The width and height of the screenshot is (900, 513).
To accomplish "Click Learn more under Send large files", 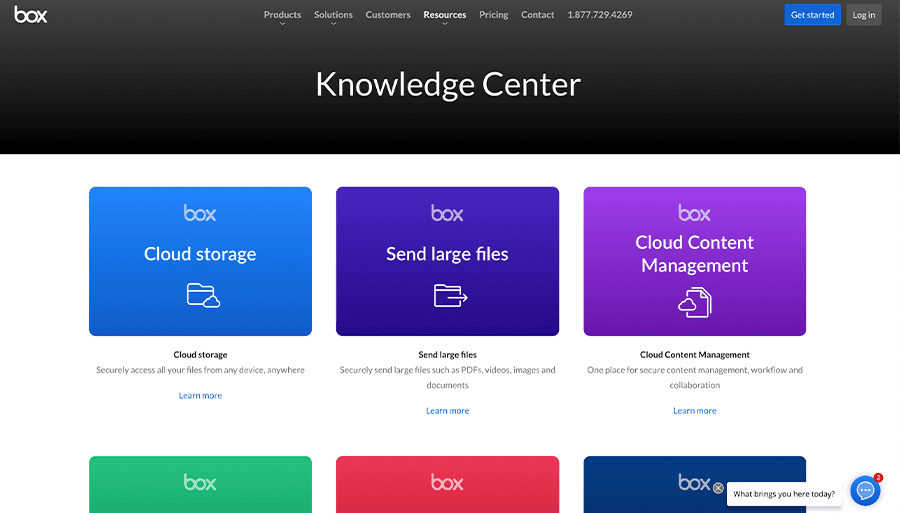I will (x=448, y=410).
